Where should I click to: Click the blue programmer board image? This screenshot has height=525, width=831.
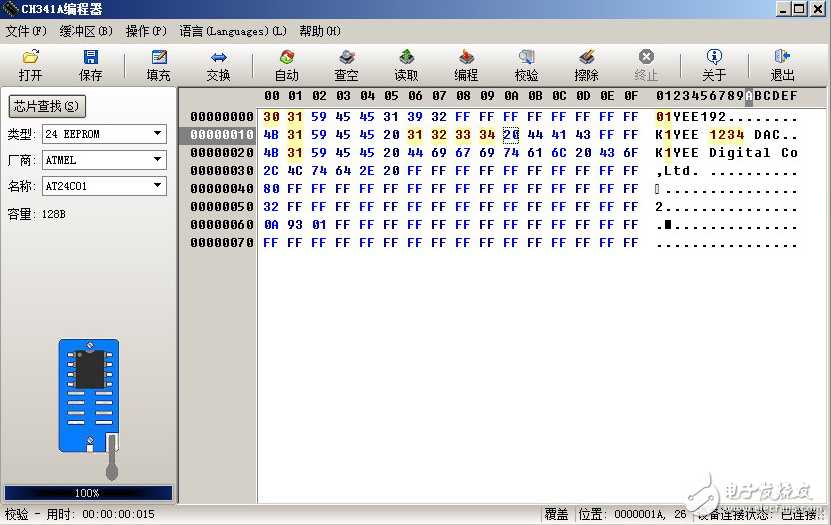click(x=89, y=396)
